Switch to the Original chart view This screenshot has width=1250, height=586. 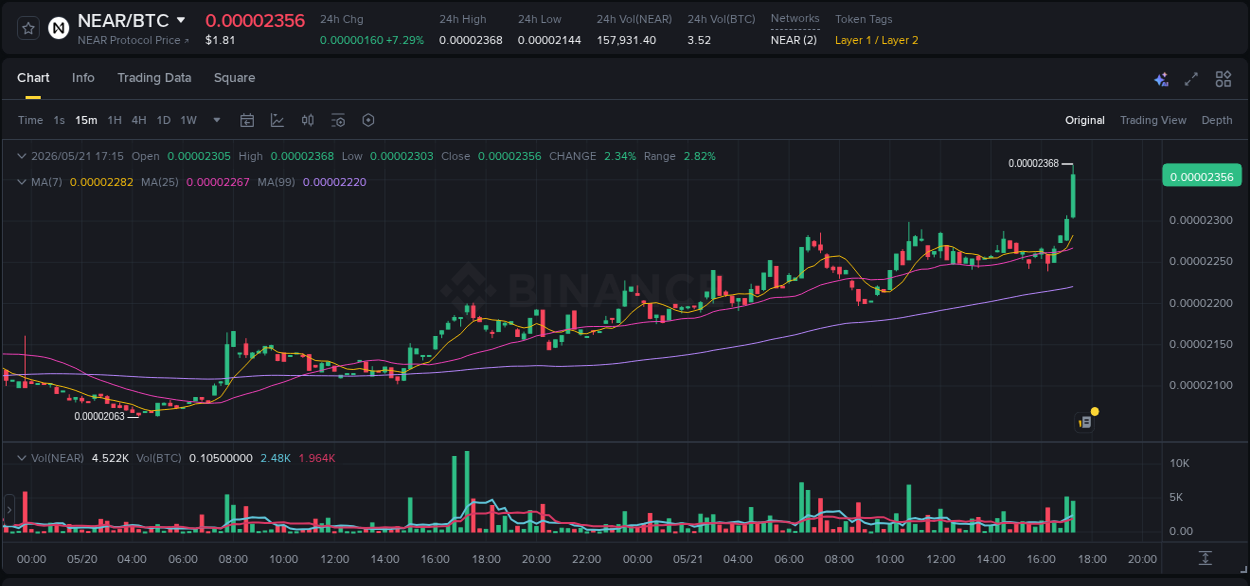[1085, 120]
